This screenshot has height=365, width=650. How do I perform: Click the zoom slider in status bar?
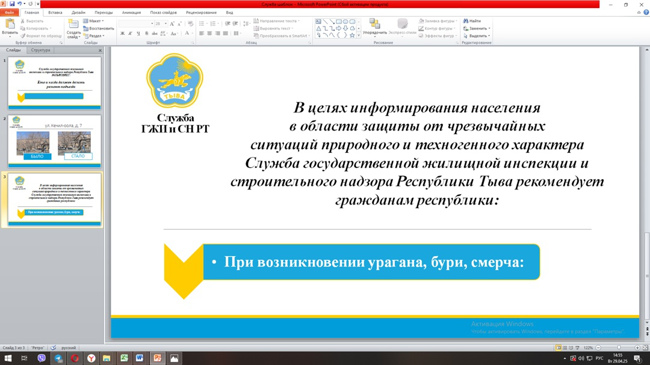point(618,348)
